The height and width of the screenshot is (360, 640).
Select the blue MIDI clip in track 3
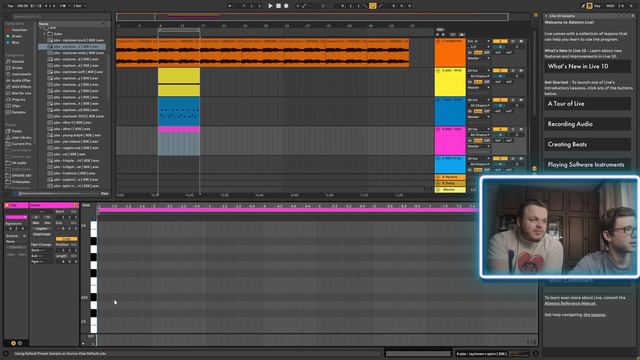tap(179, 111)
